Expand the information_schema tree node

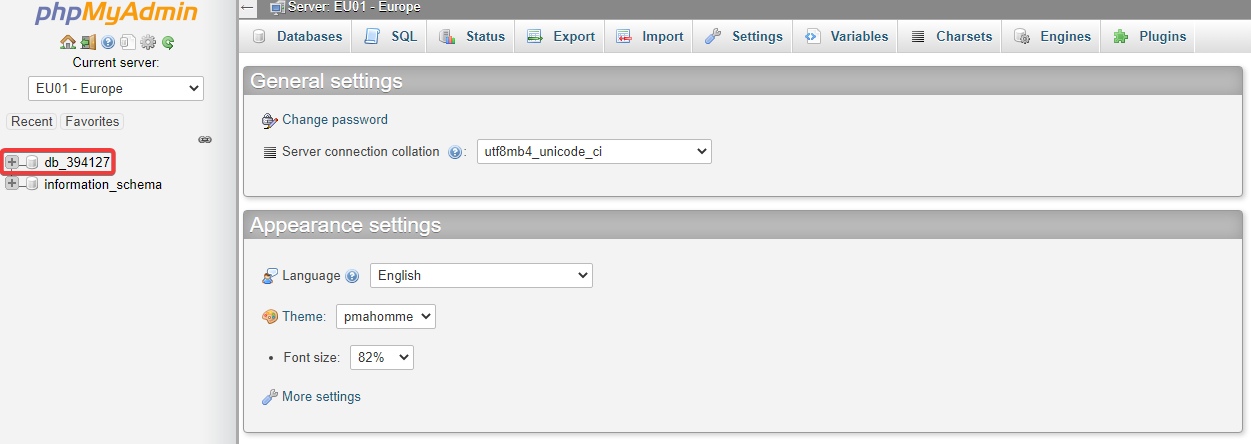click(x=12, y=184)
